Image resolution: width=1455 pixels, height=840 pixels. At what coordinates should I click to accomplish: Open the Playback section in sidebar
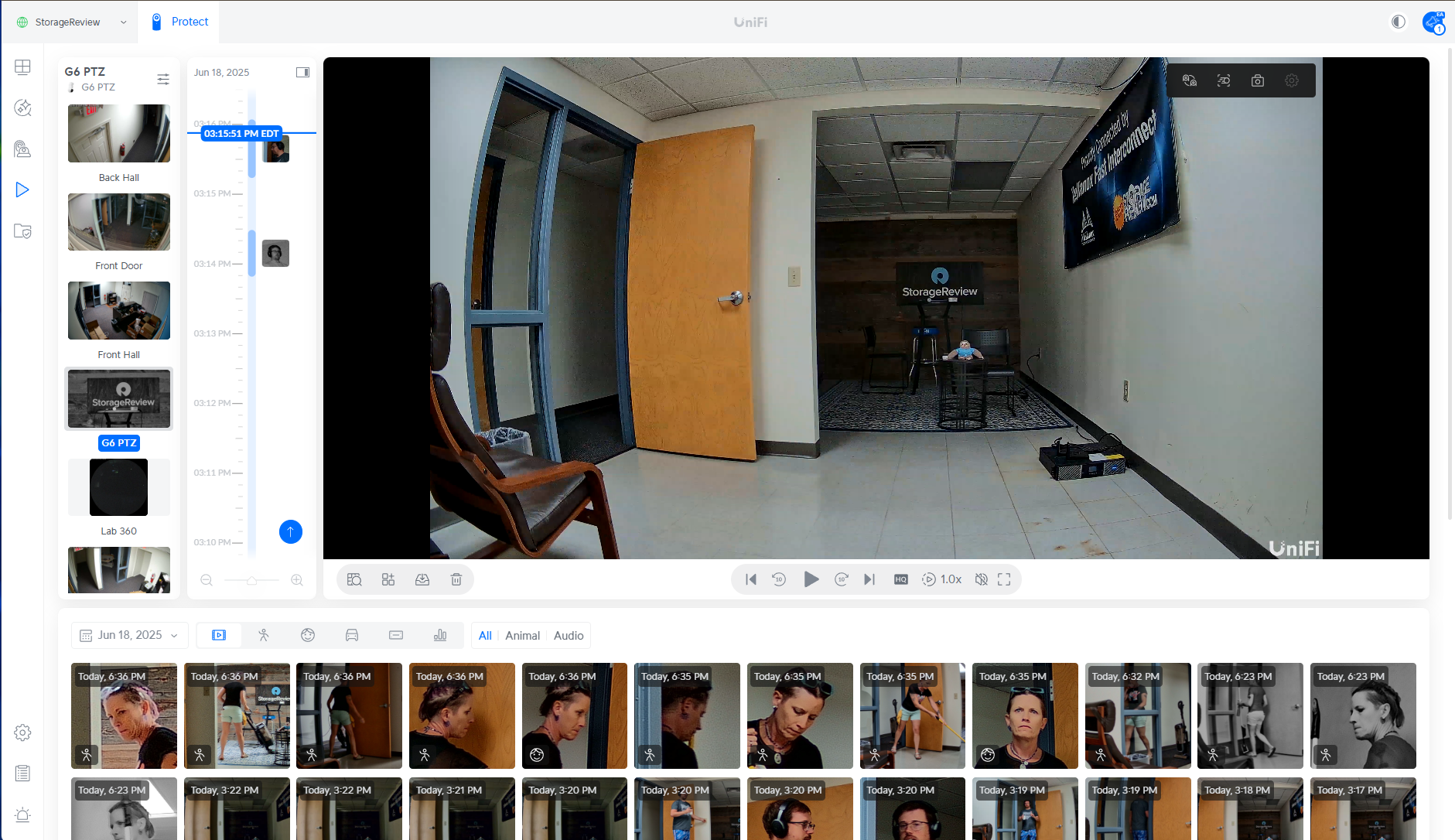tap(22, 190)
